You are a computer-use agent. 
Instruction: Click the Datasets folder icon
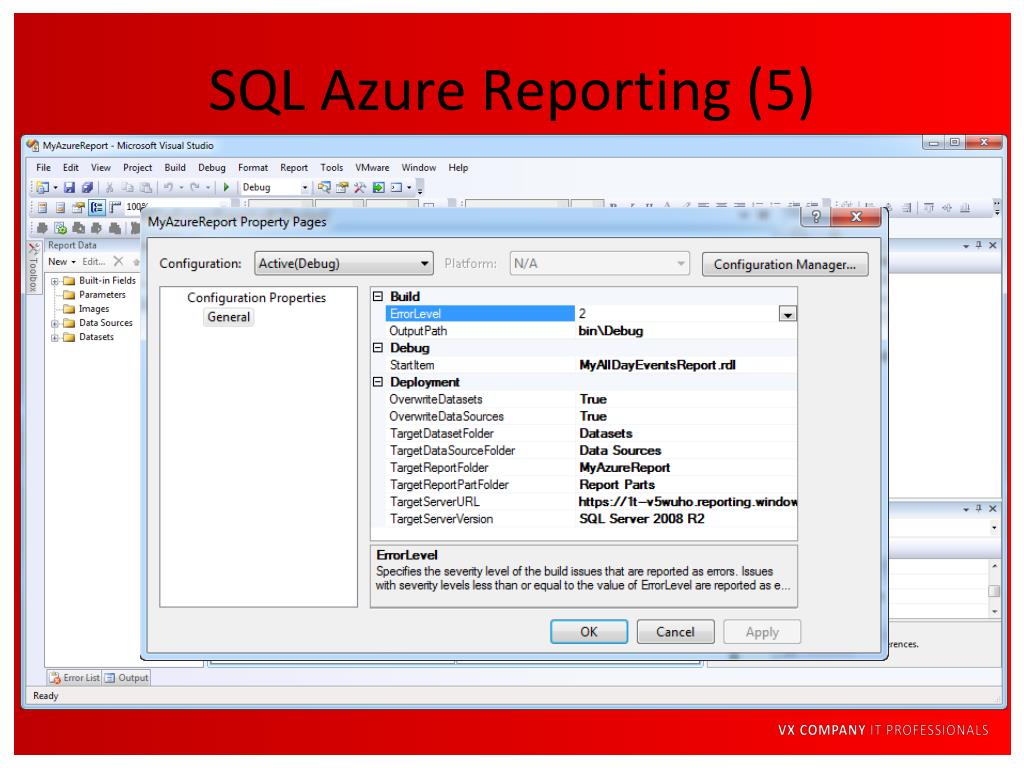tap(69, 338)
